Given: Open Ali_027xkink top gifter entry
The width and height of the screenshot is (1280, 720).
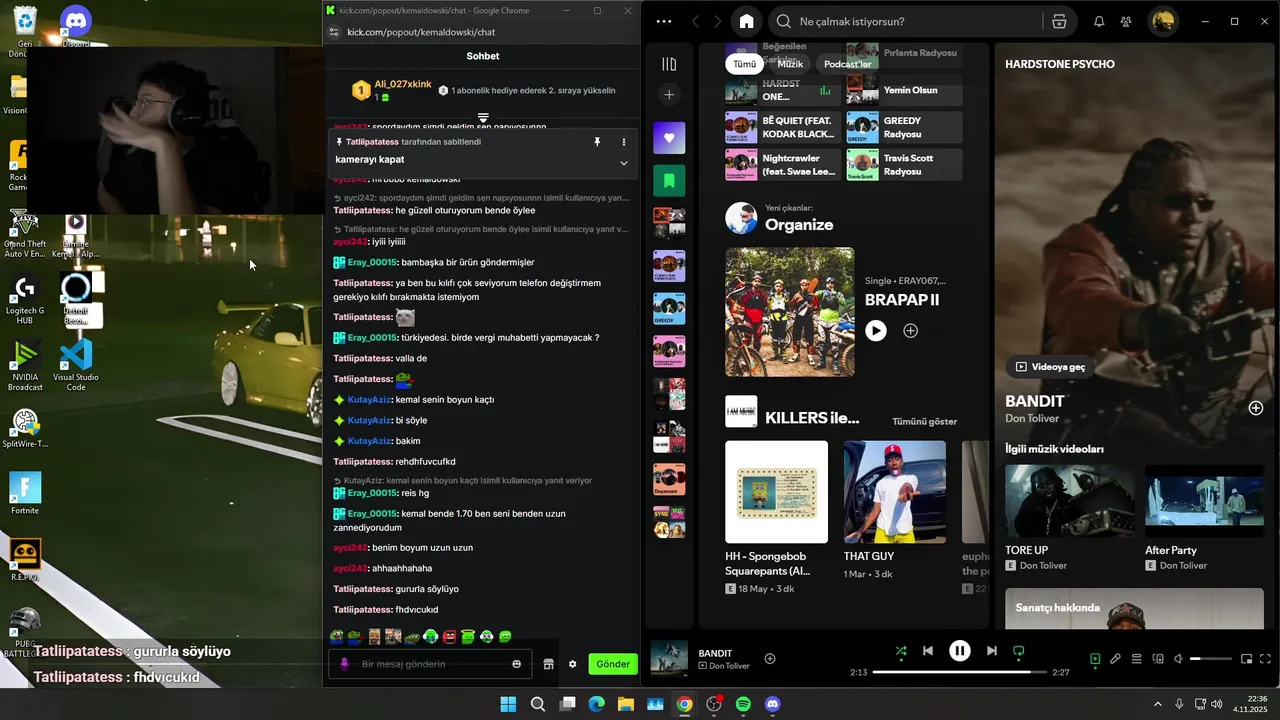Looking at the screenshot, I should point(392,90).
